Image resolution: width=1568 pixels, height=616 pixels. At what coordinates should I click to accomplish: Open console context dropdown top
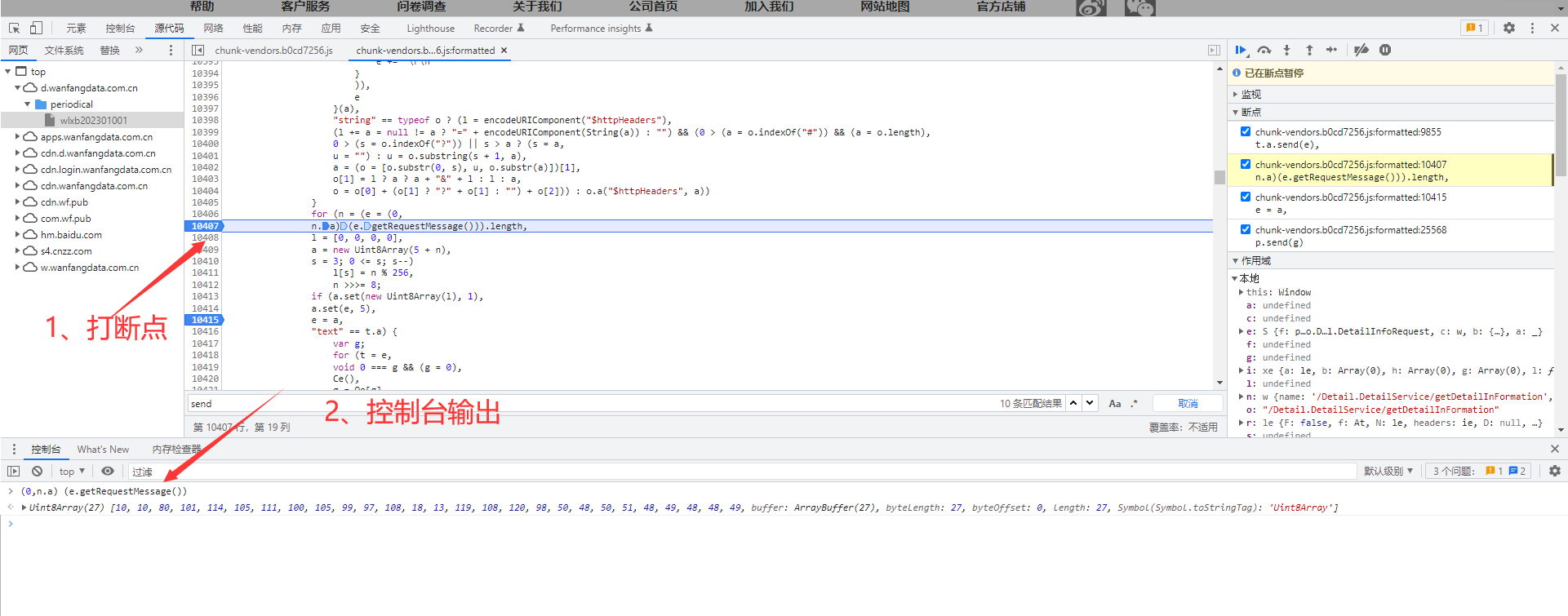(72, 471)
